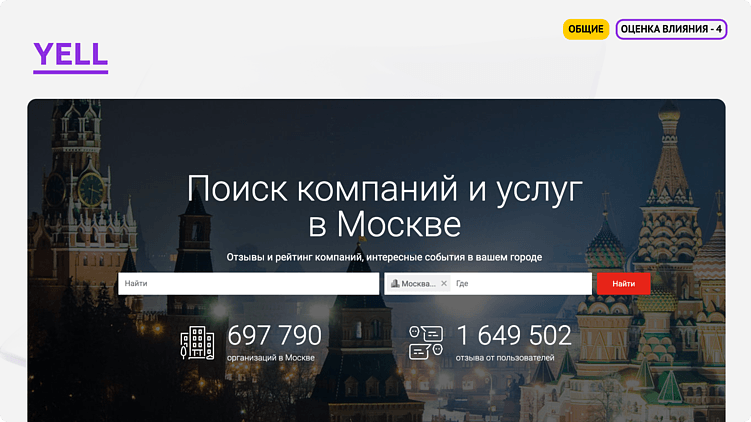Click the YELL logo

pyautogui.click(x=70, y=57)
